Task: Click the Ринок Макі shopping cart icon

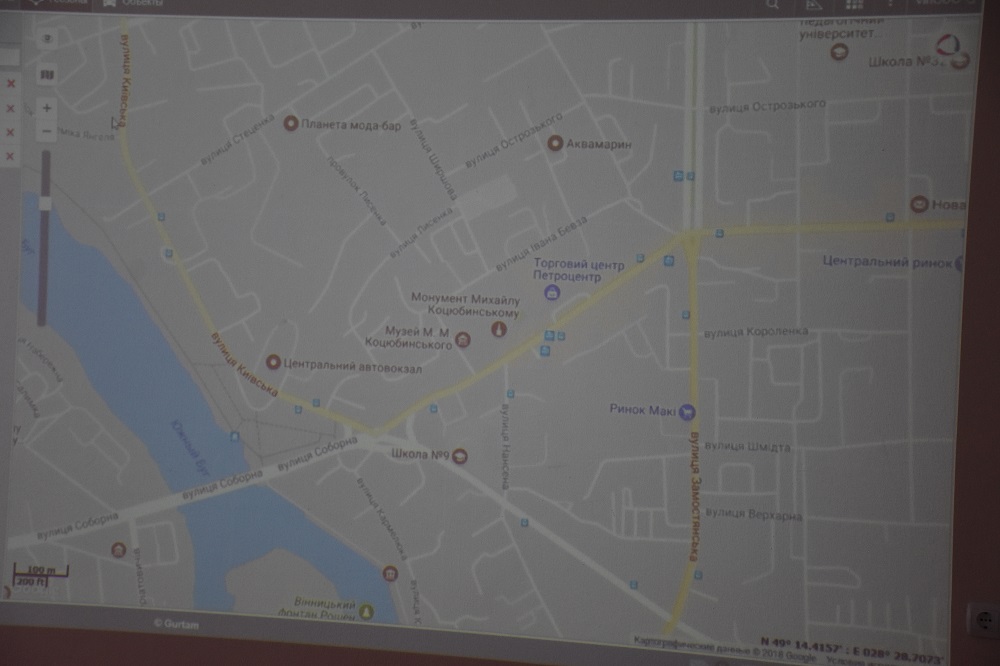Action: coord(687,412)
